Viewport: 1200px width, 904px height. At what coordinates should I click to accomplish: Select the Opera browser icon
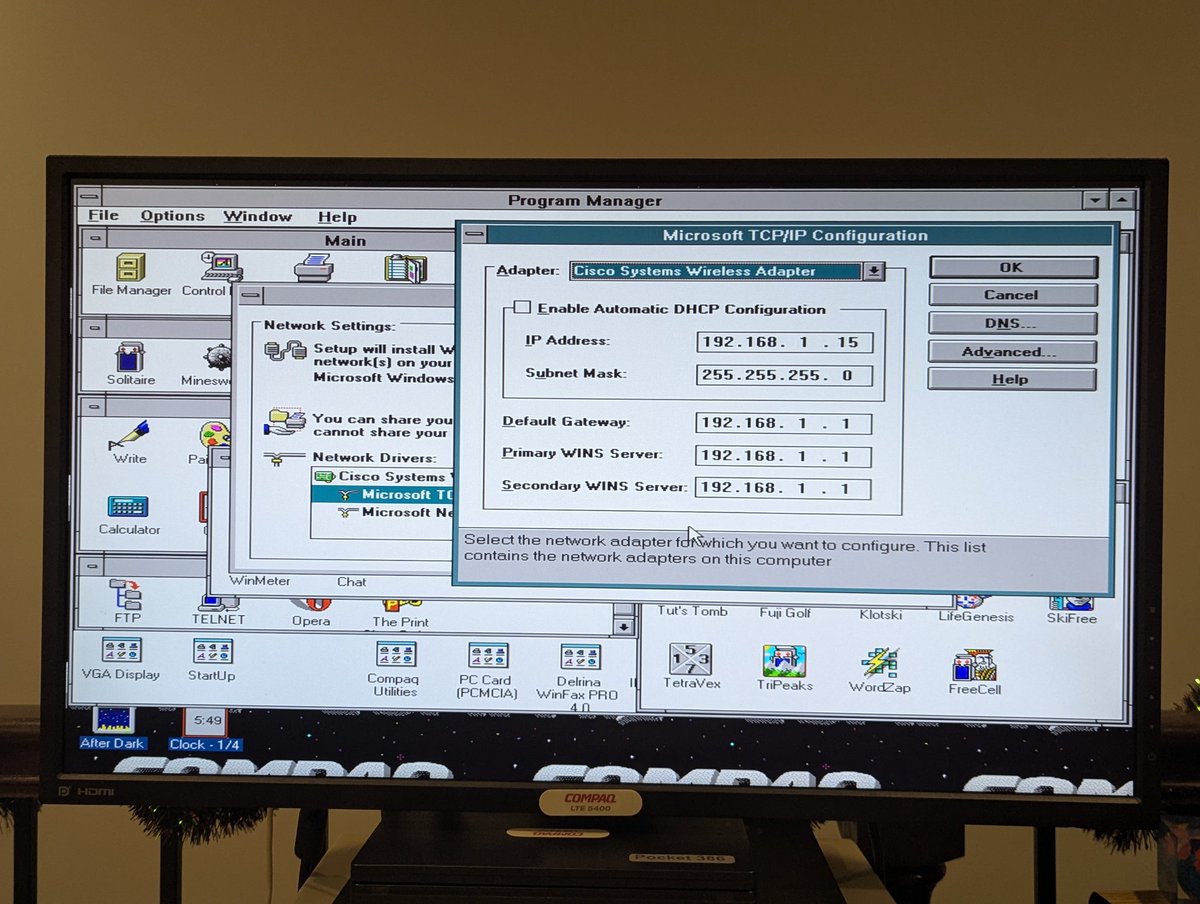click(310, 604)
